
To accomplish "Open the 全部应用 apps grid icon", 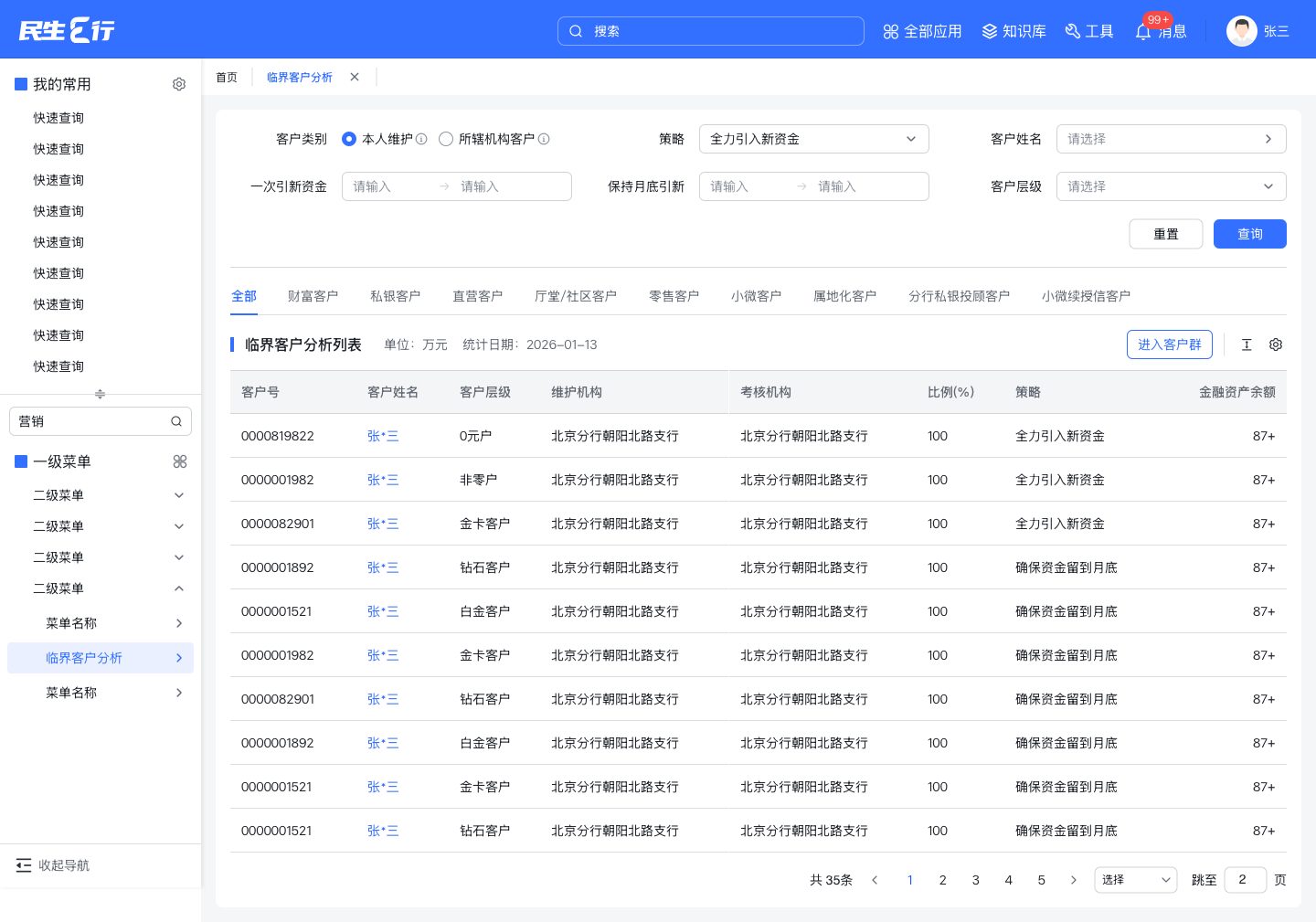I will click(x=891, y=32).
